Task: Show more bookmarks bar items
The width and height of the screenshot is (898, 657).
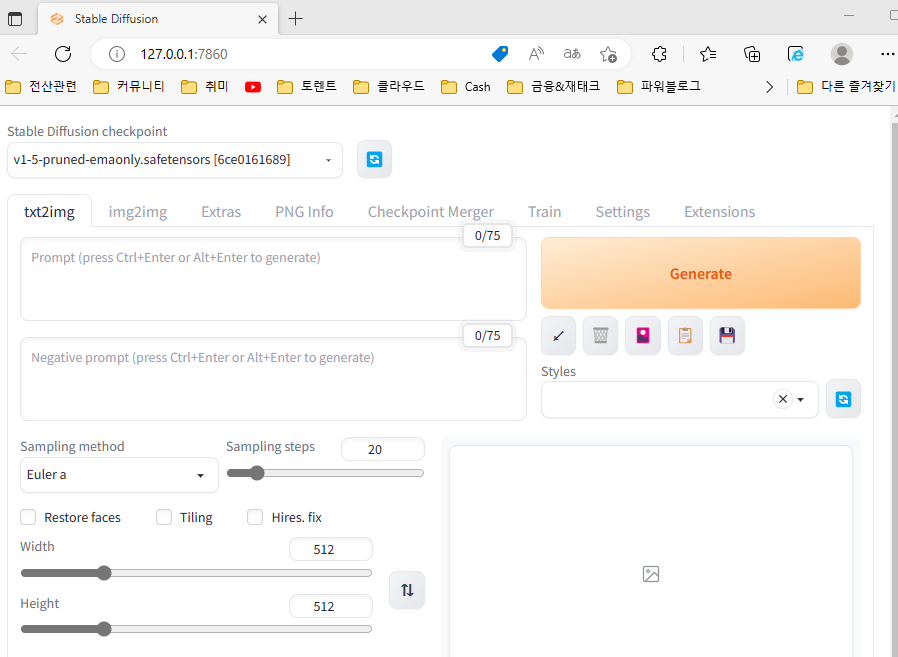Action: (x=769, y=87)
